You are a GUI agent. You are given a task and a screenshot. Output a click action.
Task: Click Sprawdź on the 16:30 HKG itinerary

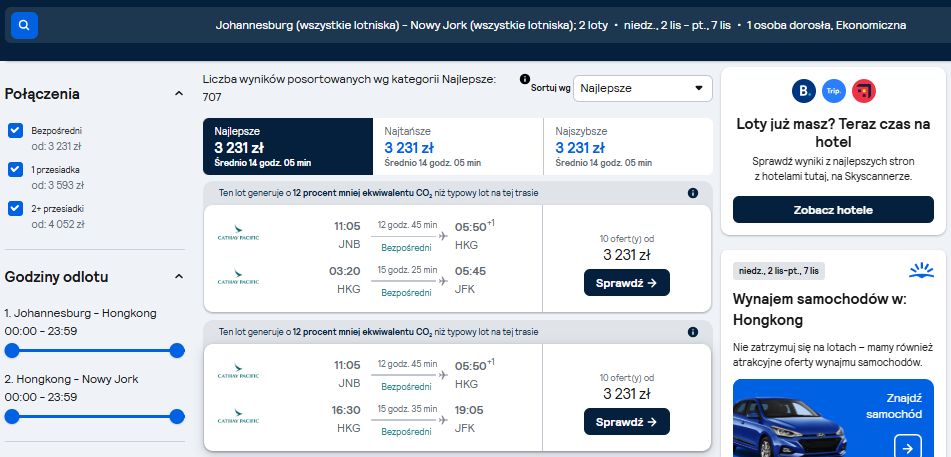coord(627,422)
